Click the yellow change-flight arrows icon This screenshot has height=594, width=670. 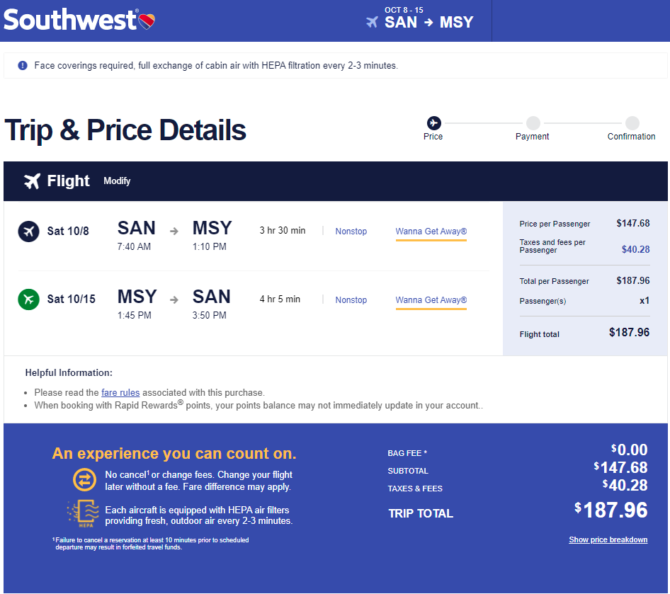click(85, 480)
